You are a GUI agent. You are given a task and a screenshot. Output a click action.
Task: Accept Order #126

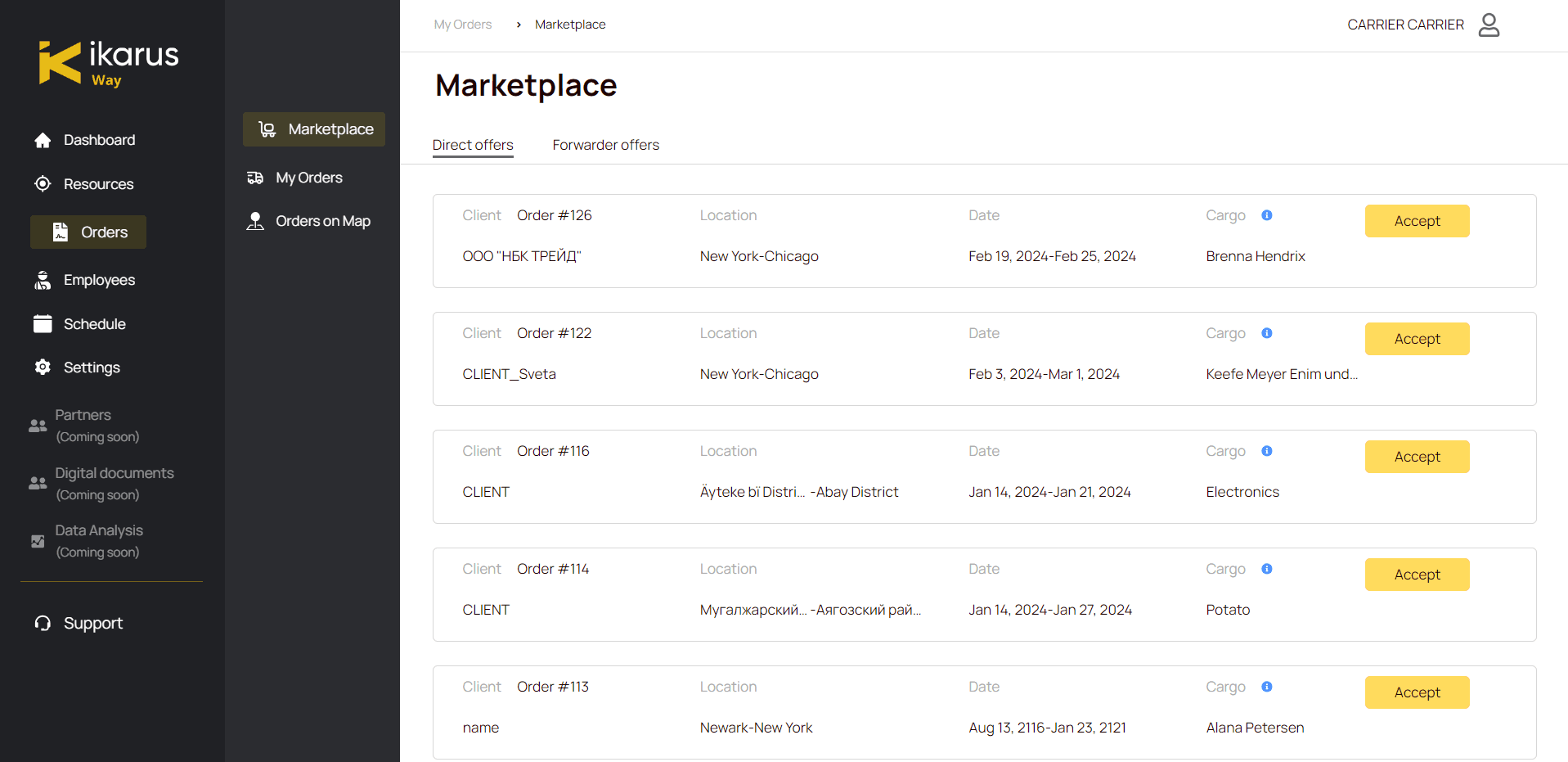[1417, 221]
